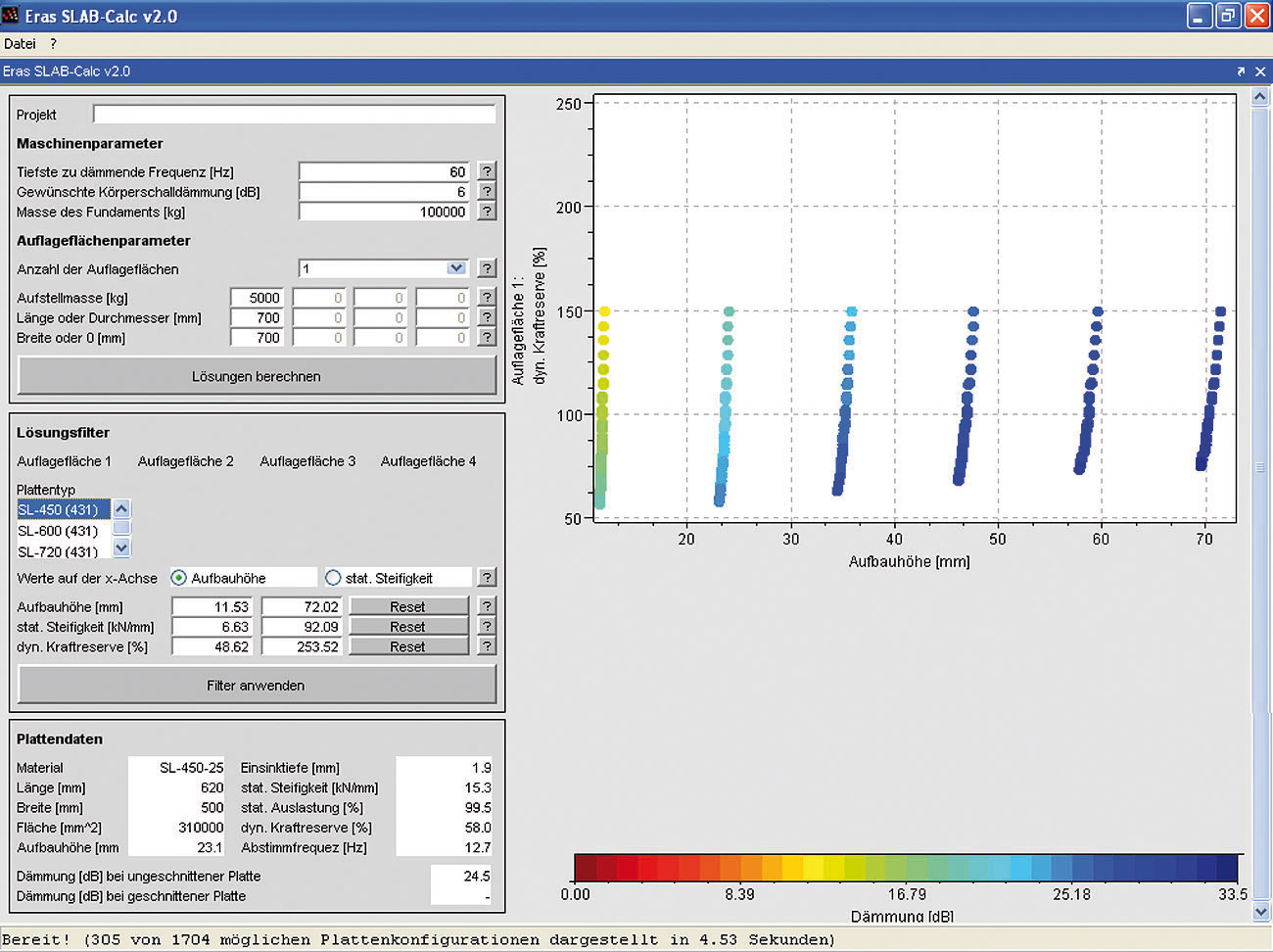Select the stat. Steifigkeit radio button

pyautogui.click(x=333, y=578)
